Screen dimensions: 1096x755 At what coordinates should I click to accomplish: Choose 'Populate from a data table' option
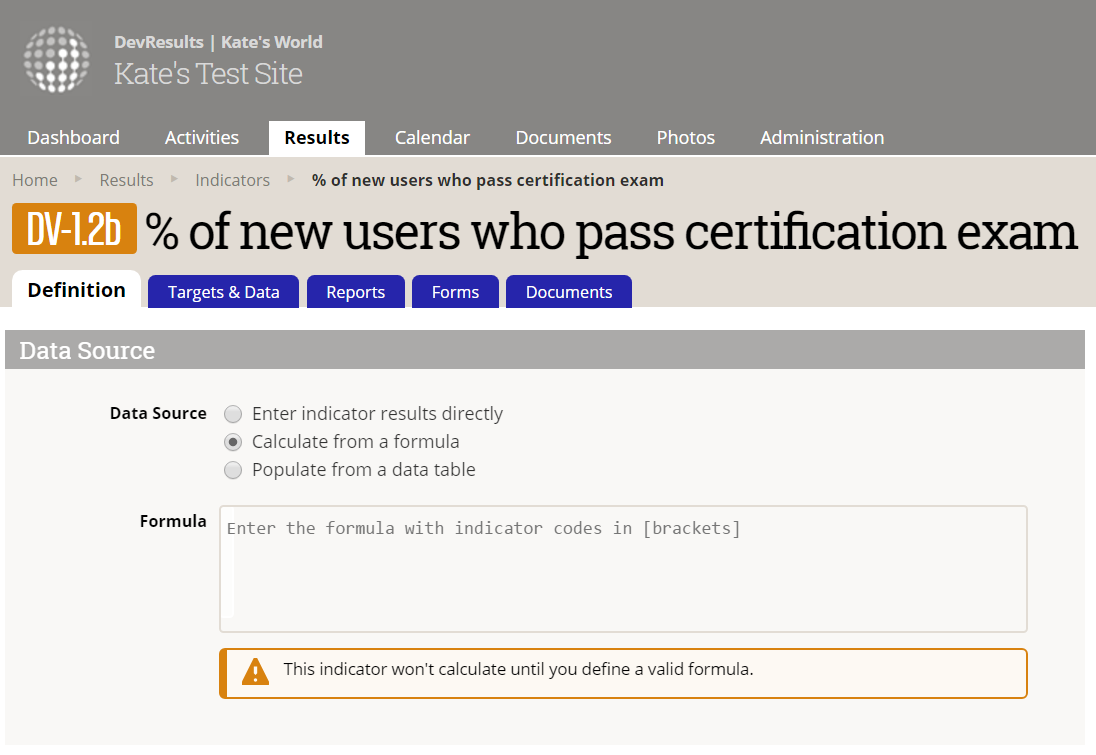click(233, 470)
